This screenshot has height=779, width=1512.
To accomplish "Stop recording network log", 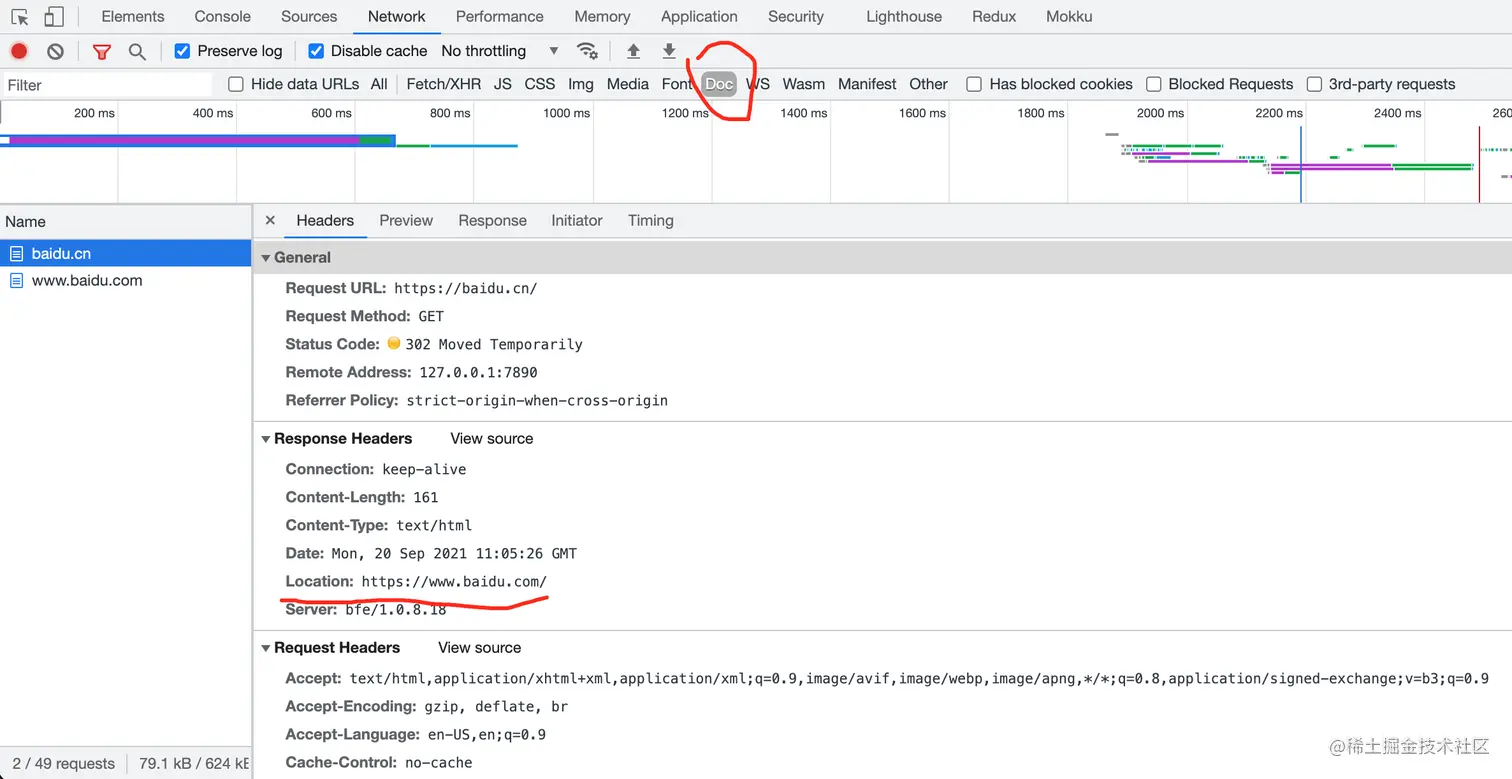I will tap(19, 51).
